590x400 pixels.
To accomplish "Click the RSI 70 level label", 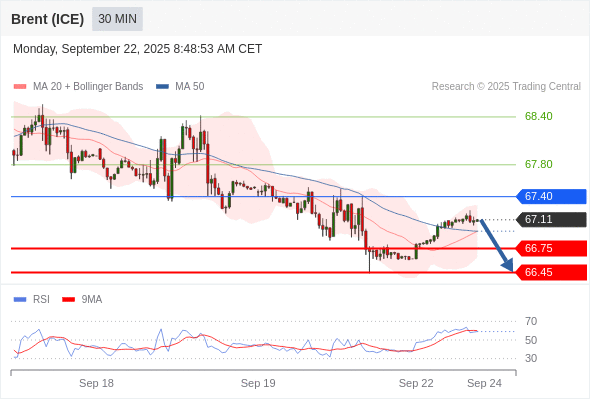I will (531, 321).
